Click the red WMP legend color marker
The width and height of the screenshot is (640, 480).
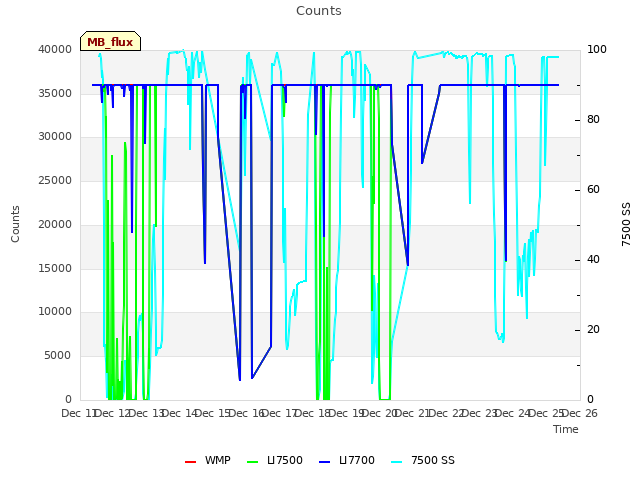(190, 462)
